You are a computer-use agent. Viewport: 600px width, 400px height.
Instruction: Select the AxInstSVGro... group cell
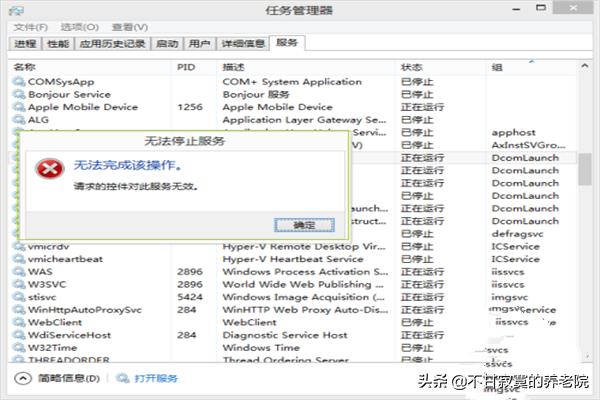pos(528,145)
